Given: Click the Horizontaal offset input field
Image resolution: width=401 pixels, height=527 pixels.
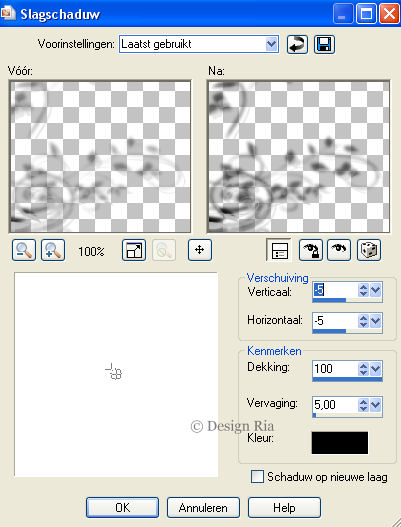Looking at the screenshot, I should [x=335, y=321].
